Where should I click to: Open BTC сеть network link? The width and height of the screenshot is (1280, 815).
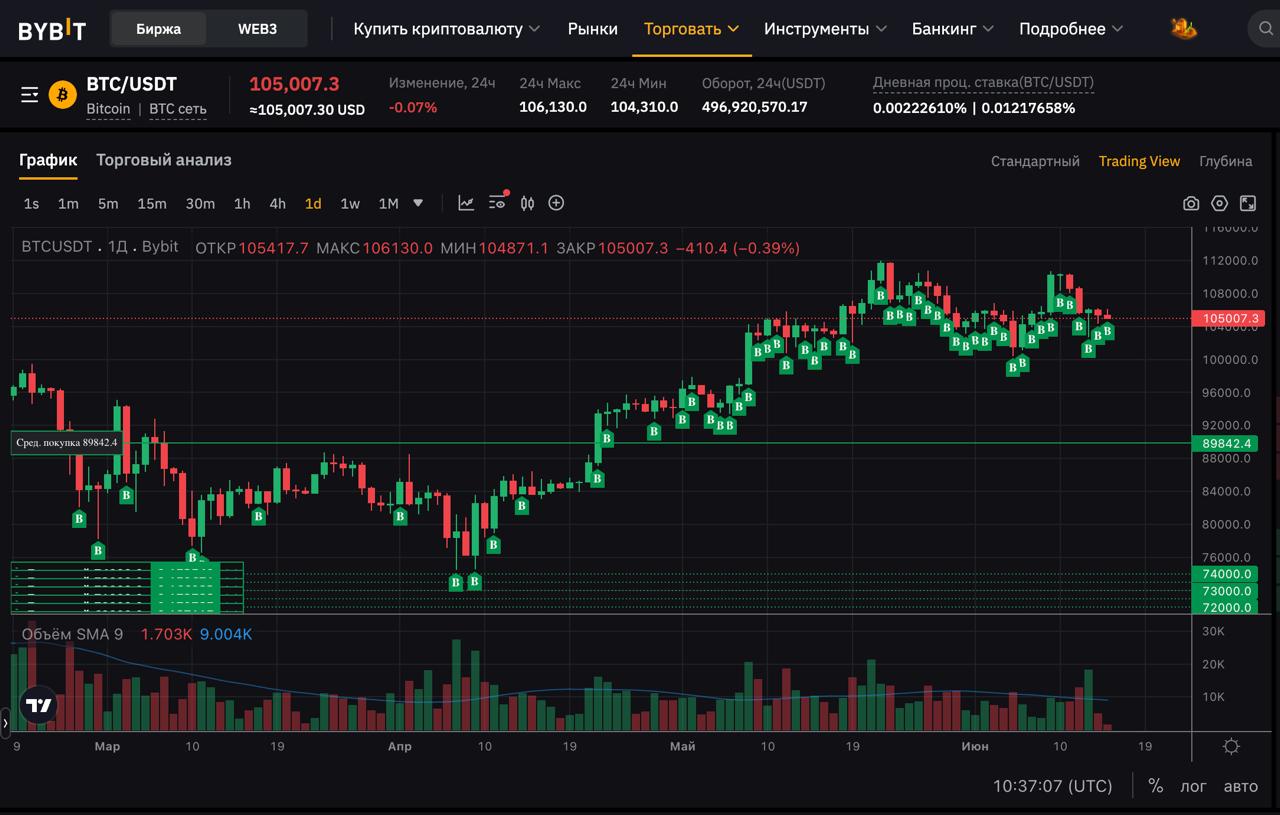coord(178,108)
